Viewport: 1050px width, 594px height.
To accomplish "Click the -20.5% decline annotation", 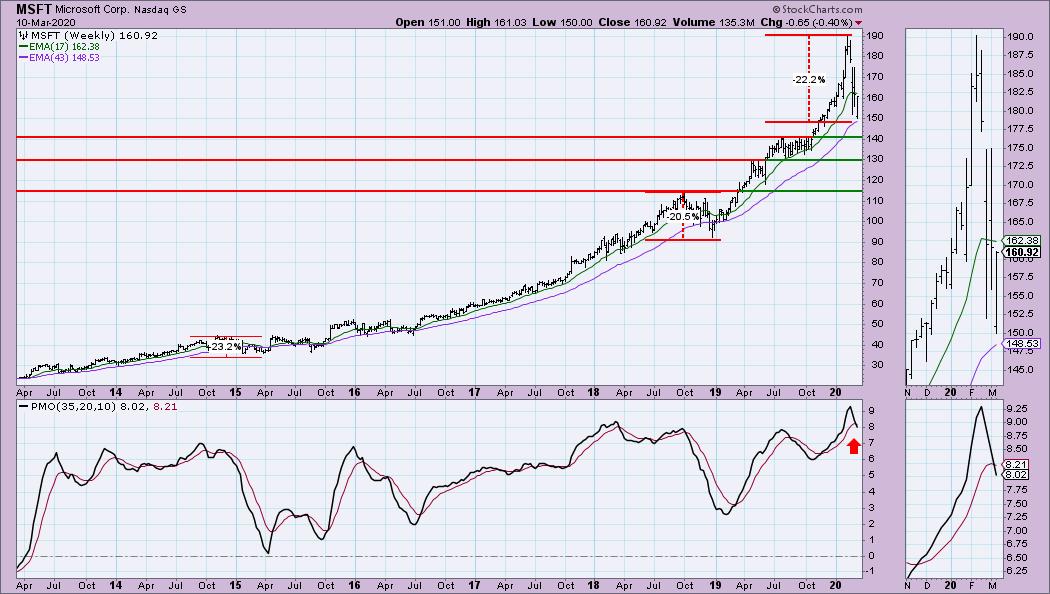I will (683, 217).
